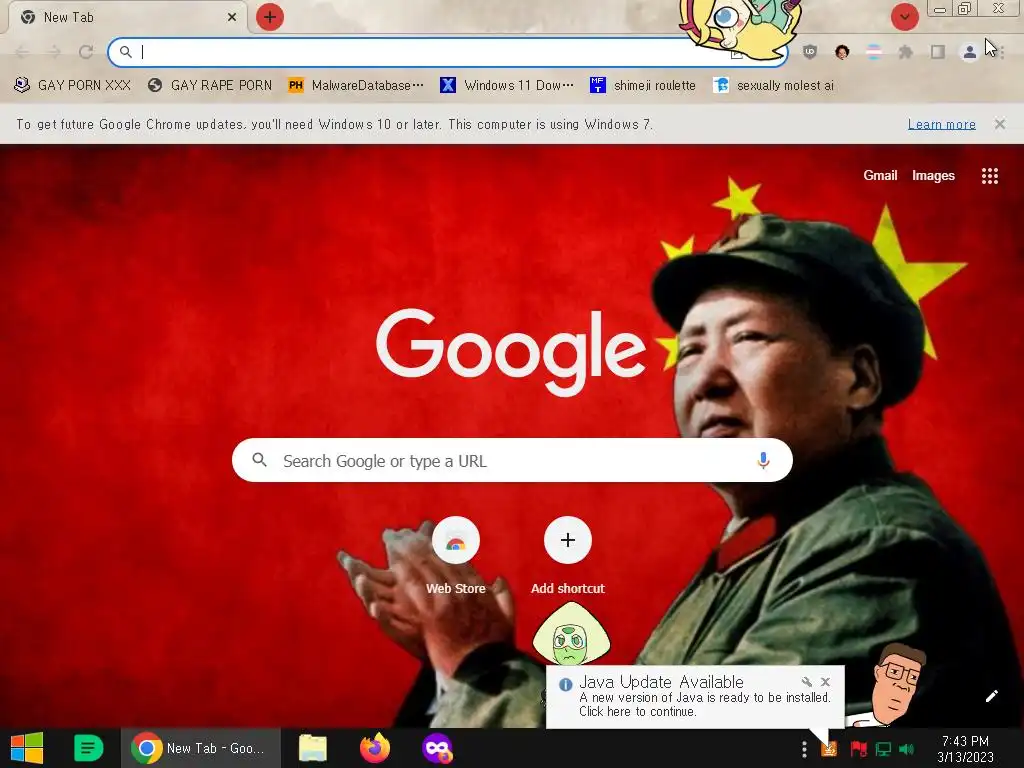1024x768 pixels.
Task: Go back with the back arrow
Action: [22, 52]
